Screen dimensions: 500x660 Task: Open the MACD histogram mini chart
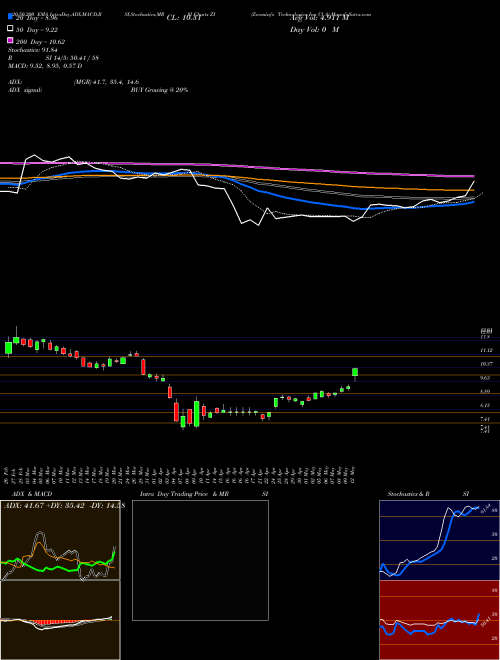click(60, 620)
